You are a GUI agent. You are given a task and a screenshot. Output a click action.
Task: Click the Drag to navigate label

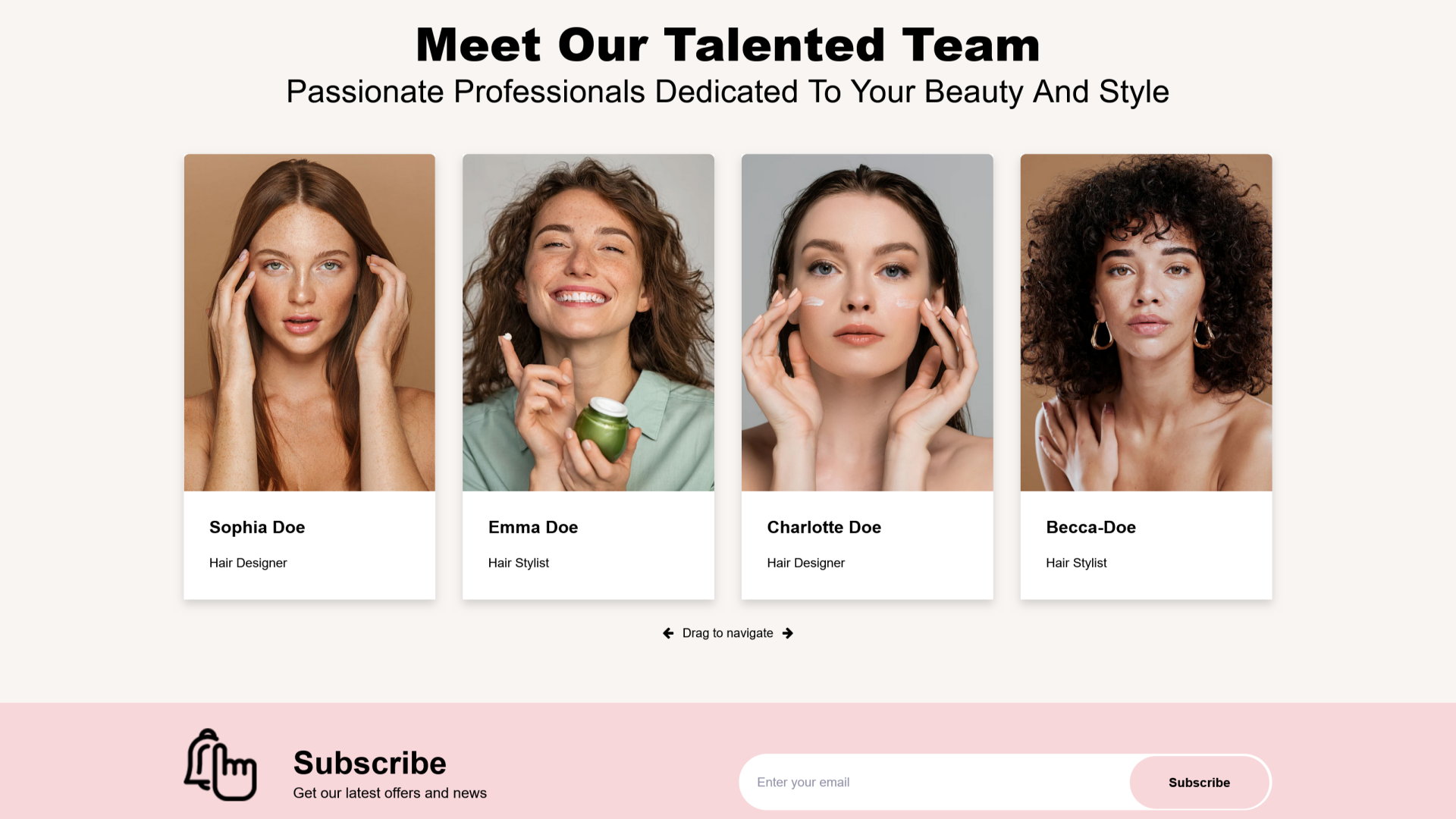728,633
